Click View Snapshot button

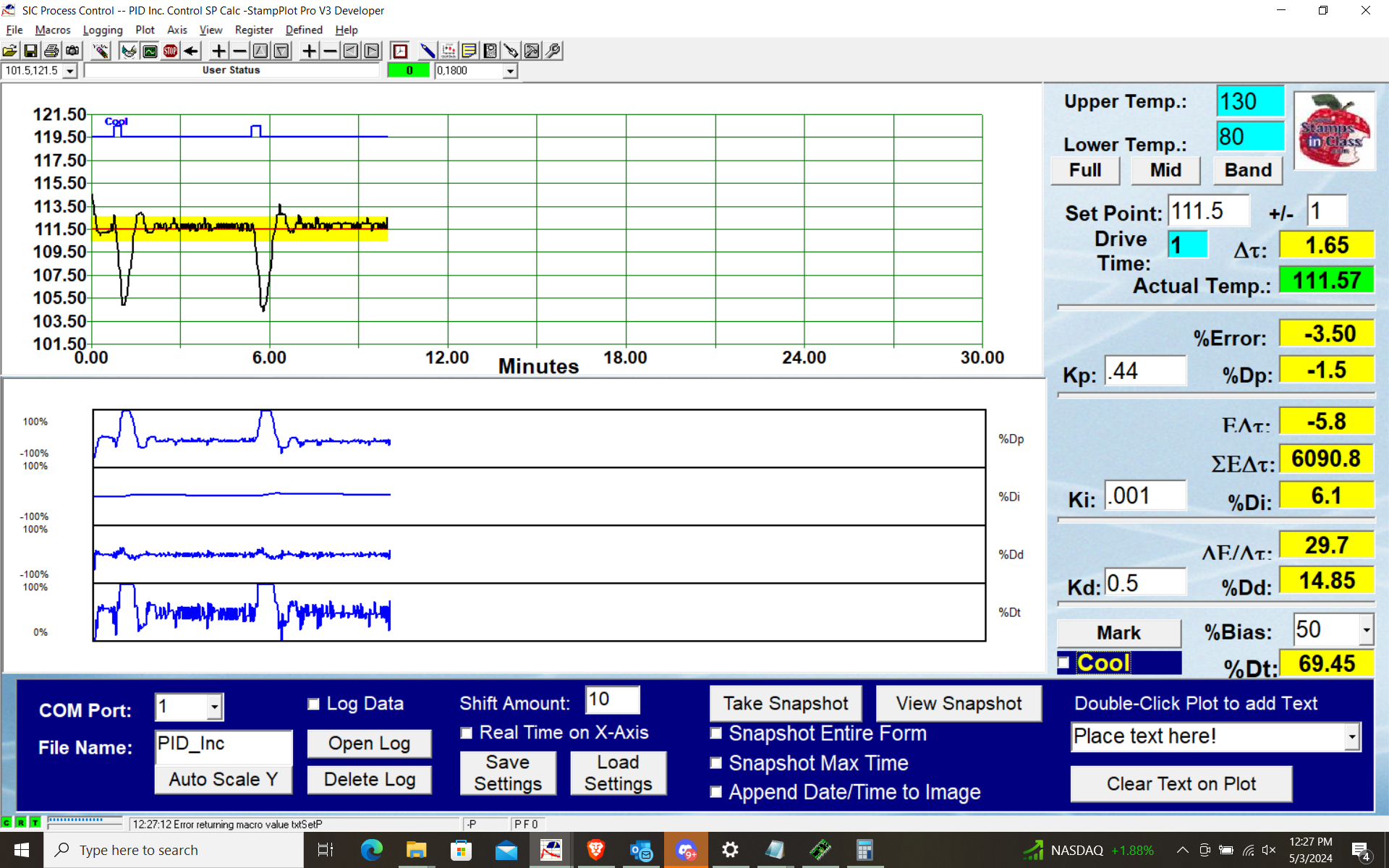959,704
